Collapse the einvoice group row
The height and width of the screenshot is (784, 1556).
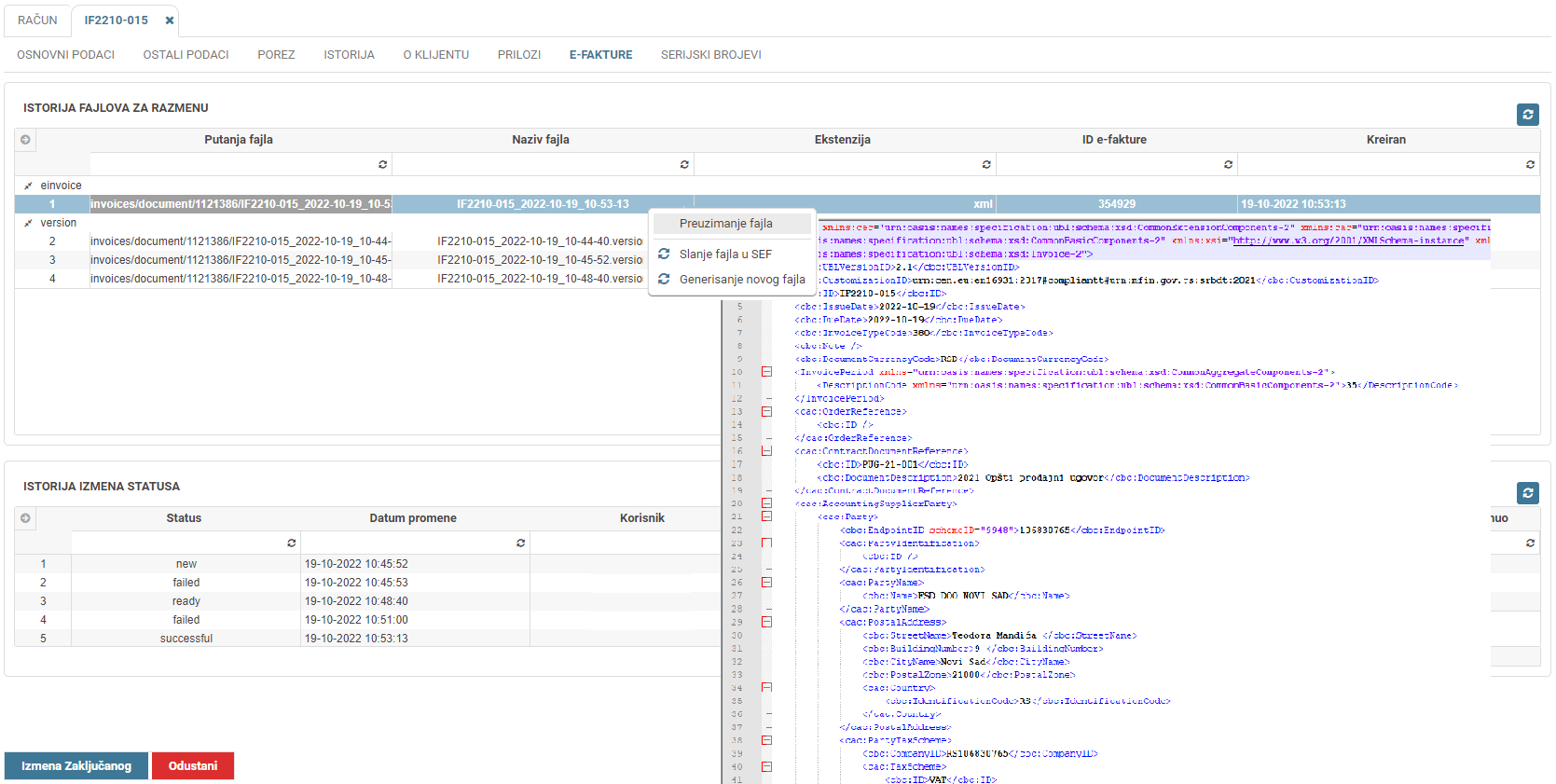[x=28, y=186]
